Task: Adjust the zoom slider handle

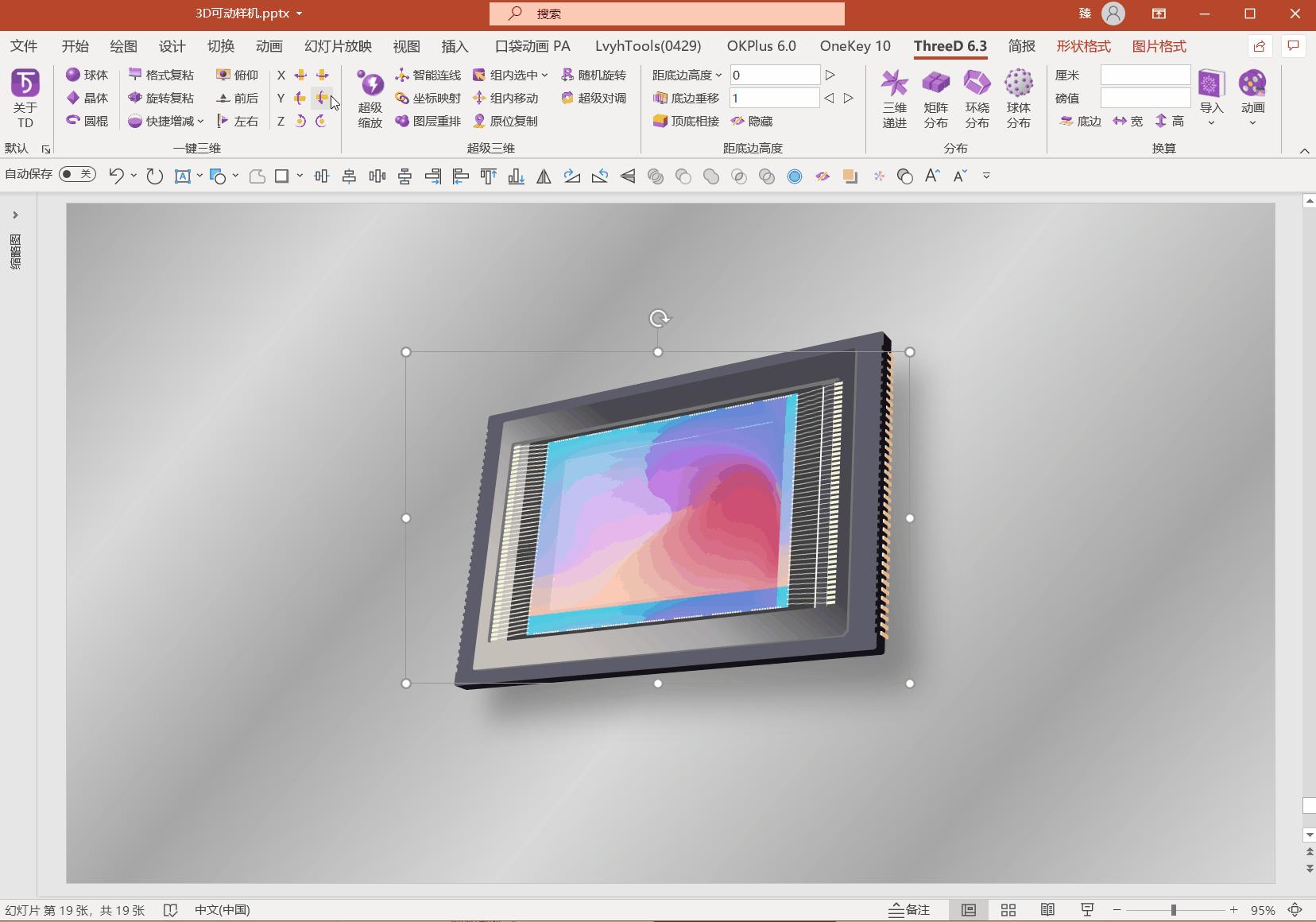Action: click(x=1174, y=910)
